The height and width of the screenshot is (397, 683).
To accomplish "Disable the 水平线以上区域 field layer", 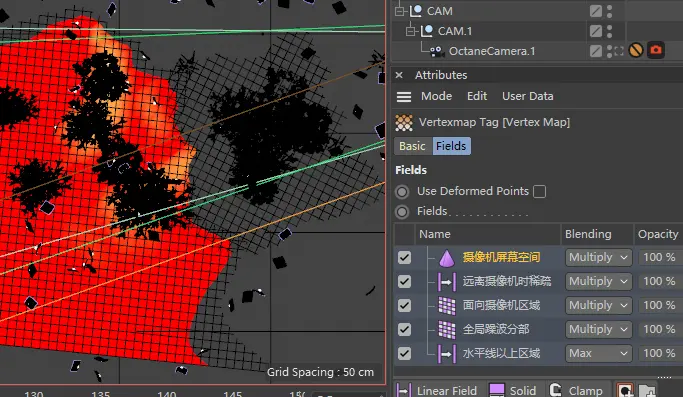I will coord(404,353).
